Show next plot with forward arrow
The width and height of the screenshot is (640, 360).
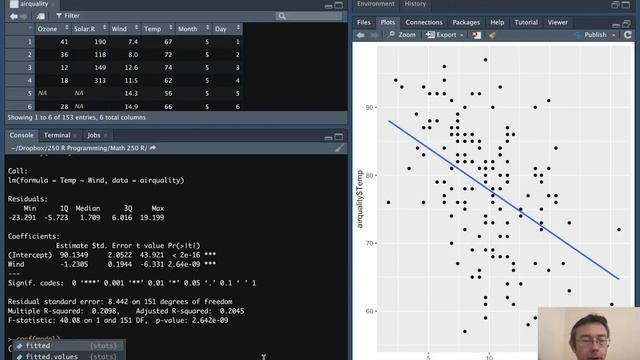click(x=374, y=35)
